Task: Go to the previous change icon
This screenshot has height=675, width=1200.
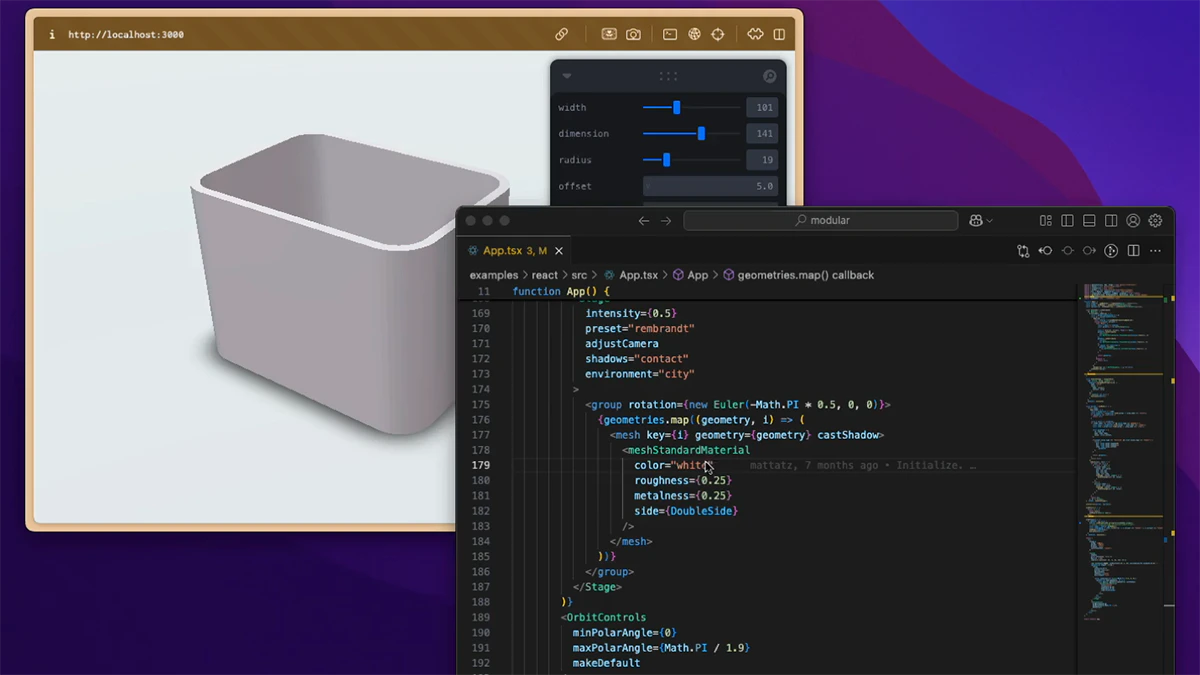Action: tap(1045, 251)
